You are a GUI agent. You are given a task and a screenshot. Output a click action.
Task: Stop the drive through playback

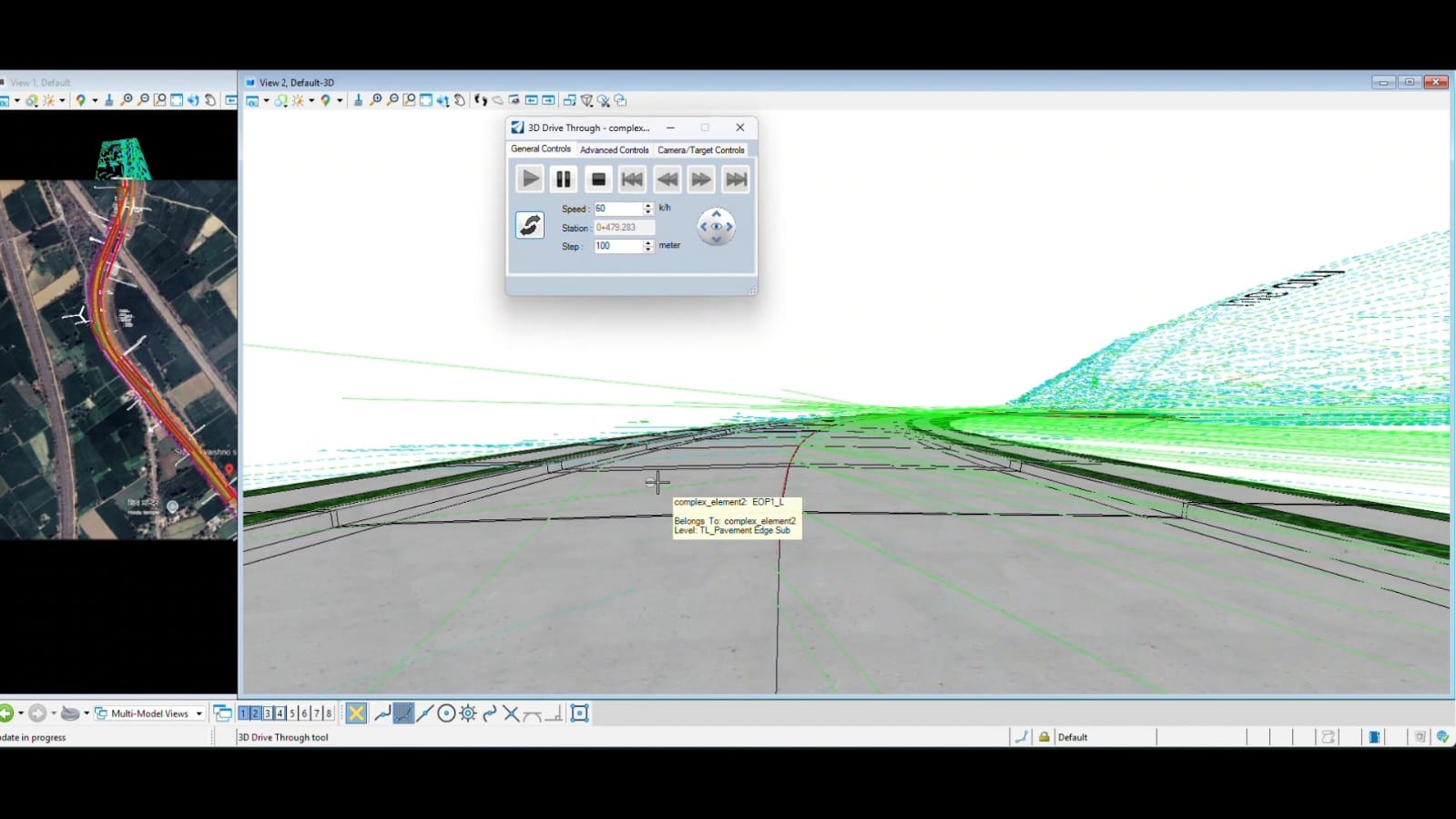pyautogui.click(x=598, y=179)
